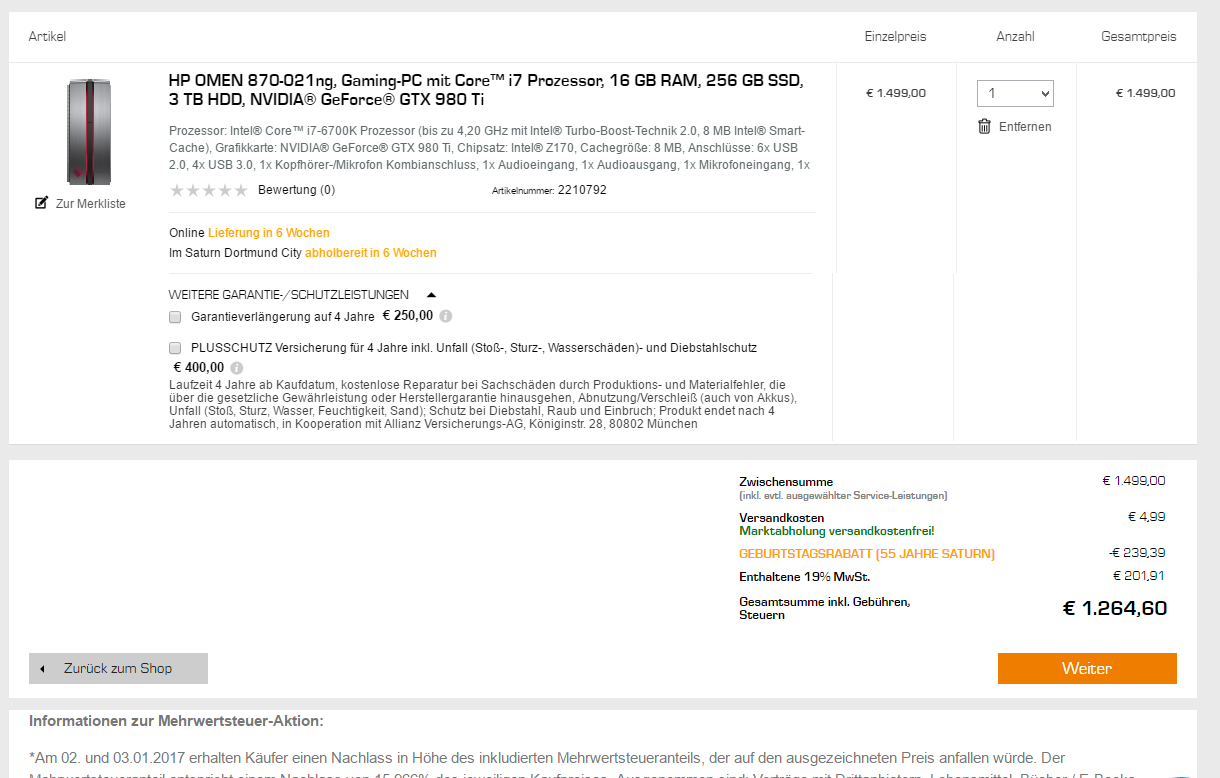Click the star rating icons
Image resolution: width=1220 pixels, height=778 pixels.
(x=209, y=190)
